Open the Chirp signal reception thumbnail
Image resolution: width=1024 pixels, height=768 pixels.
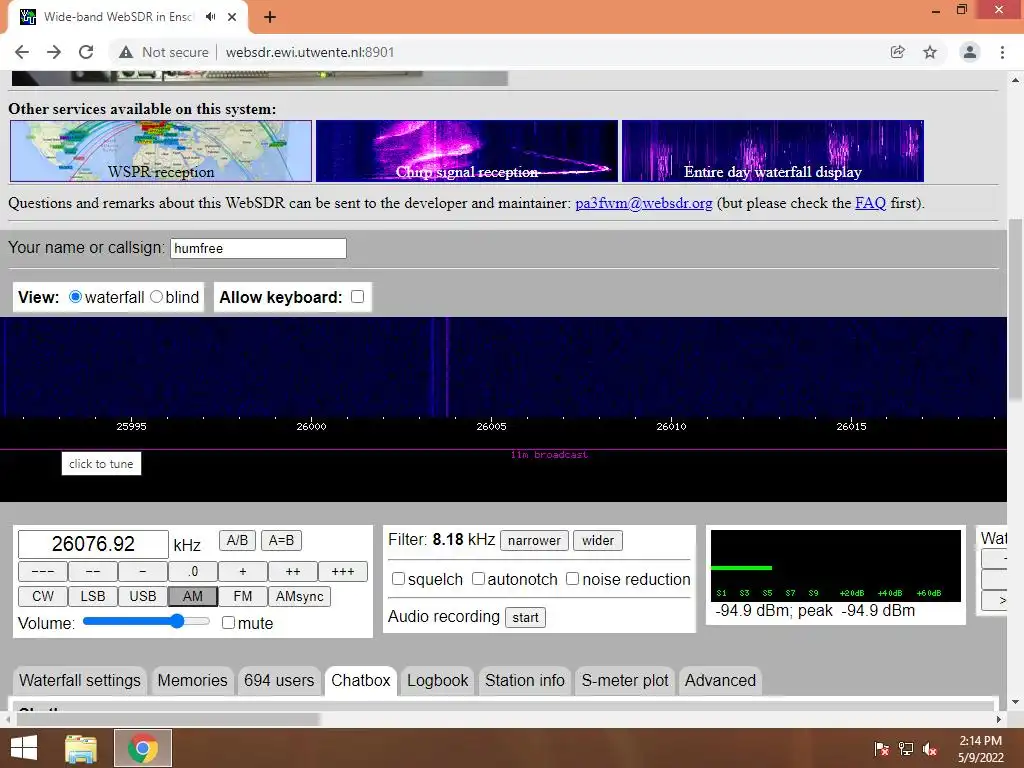point(466,151)
